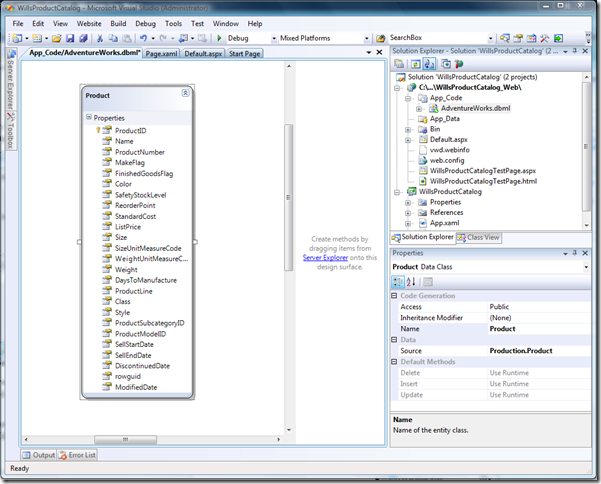The height and width of the screenshot is (484, 601).
Task: Open the Product Data Class object dropdown
Action: [x=586, y=267]
